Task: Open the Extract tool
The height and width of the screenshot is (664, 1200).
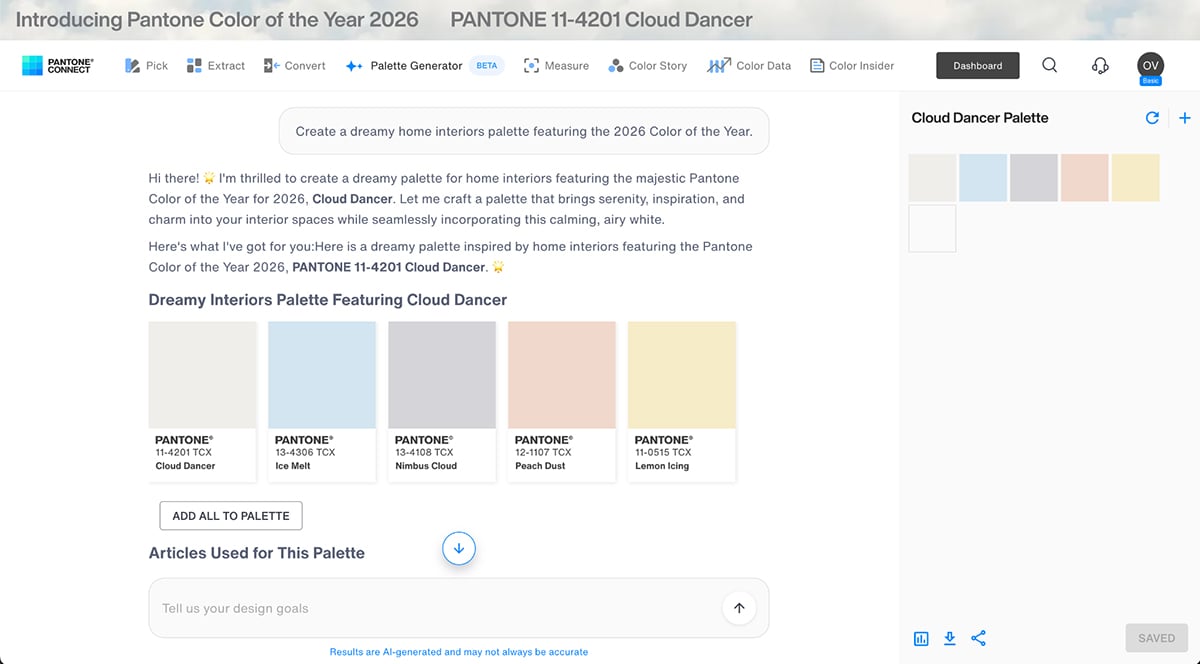Action: click(x=215, y=65)
